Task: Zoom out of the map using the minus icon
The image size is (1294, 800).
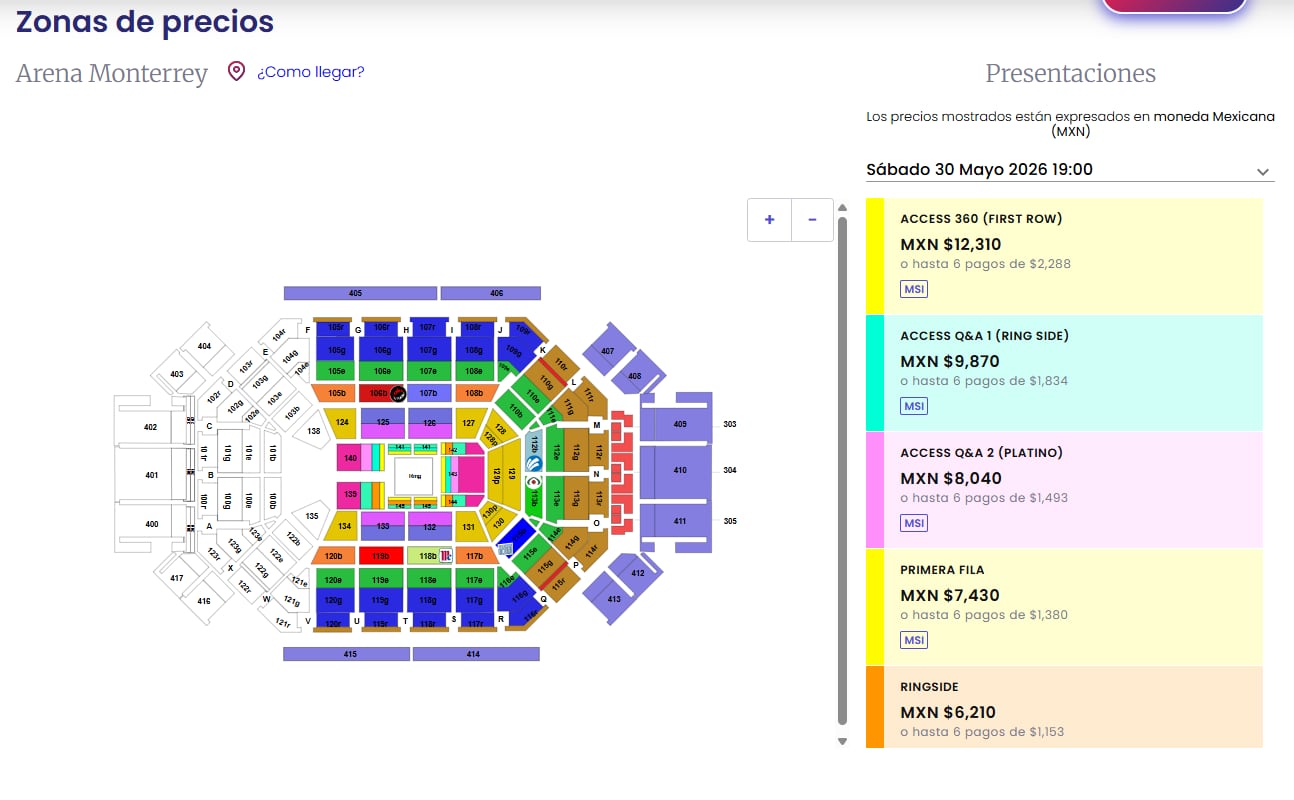Action: tap(812, 219)
